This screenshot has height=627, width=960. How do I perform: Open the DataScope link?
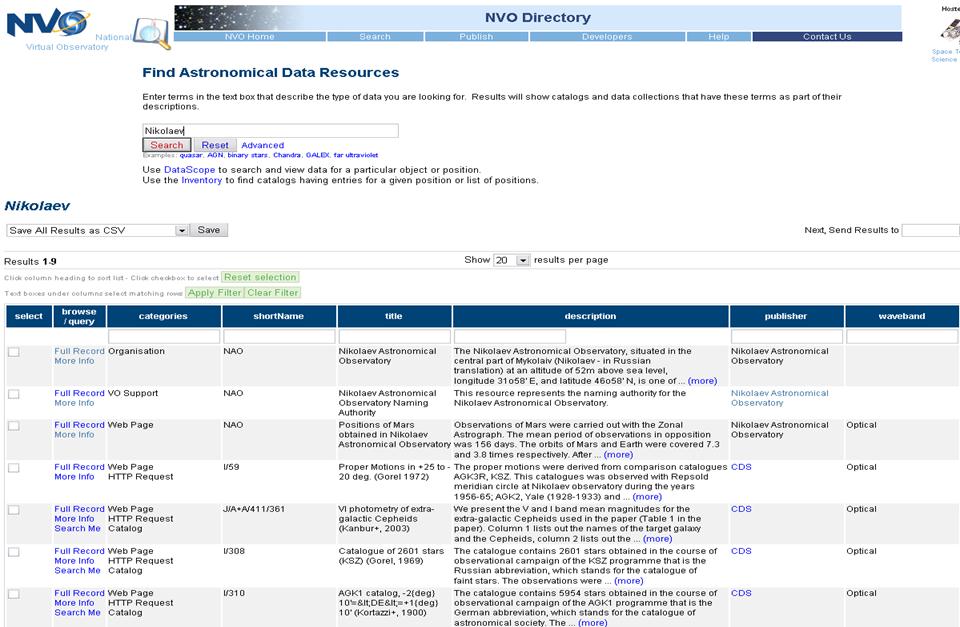(x=189, y=170)
